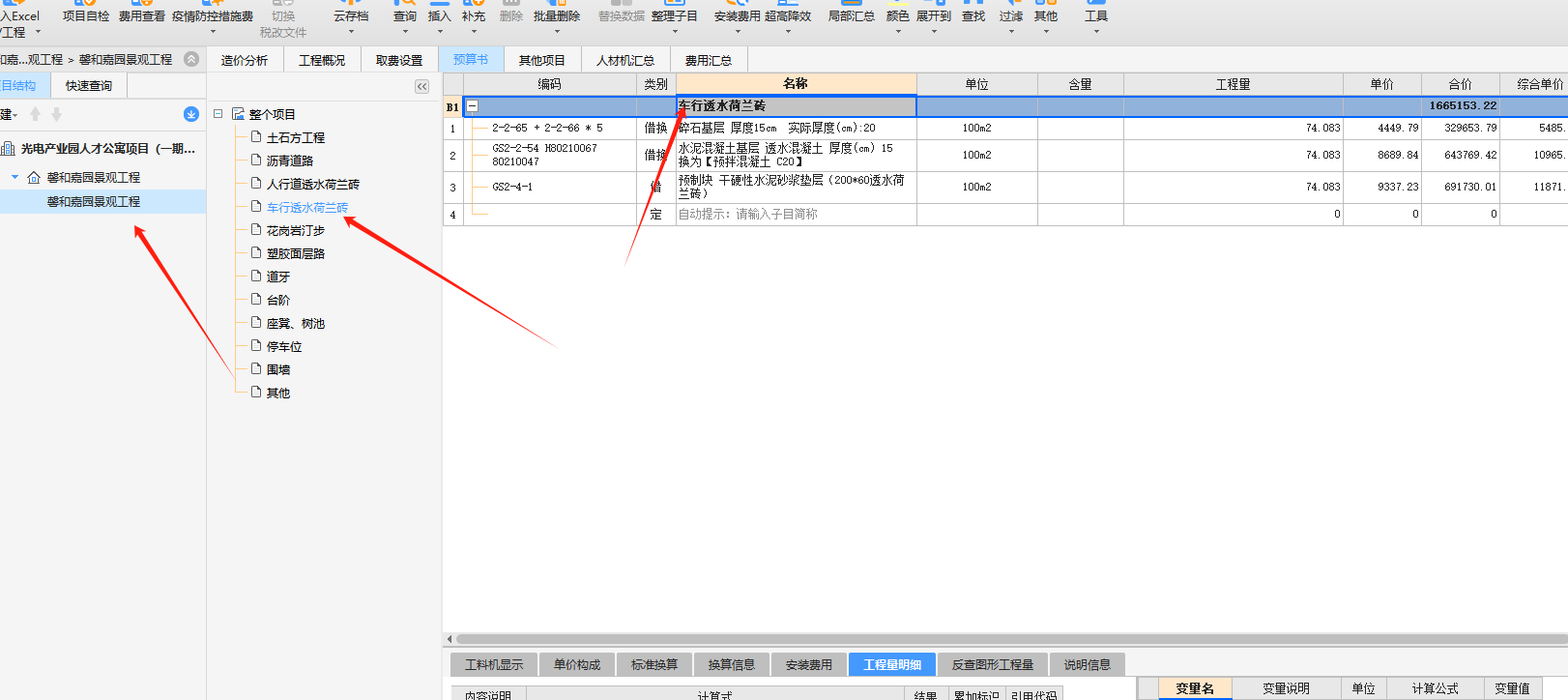Switch to the 工程概况 tab
This screenshot has height=700, width=1568.
[322, 60]
